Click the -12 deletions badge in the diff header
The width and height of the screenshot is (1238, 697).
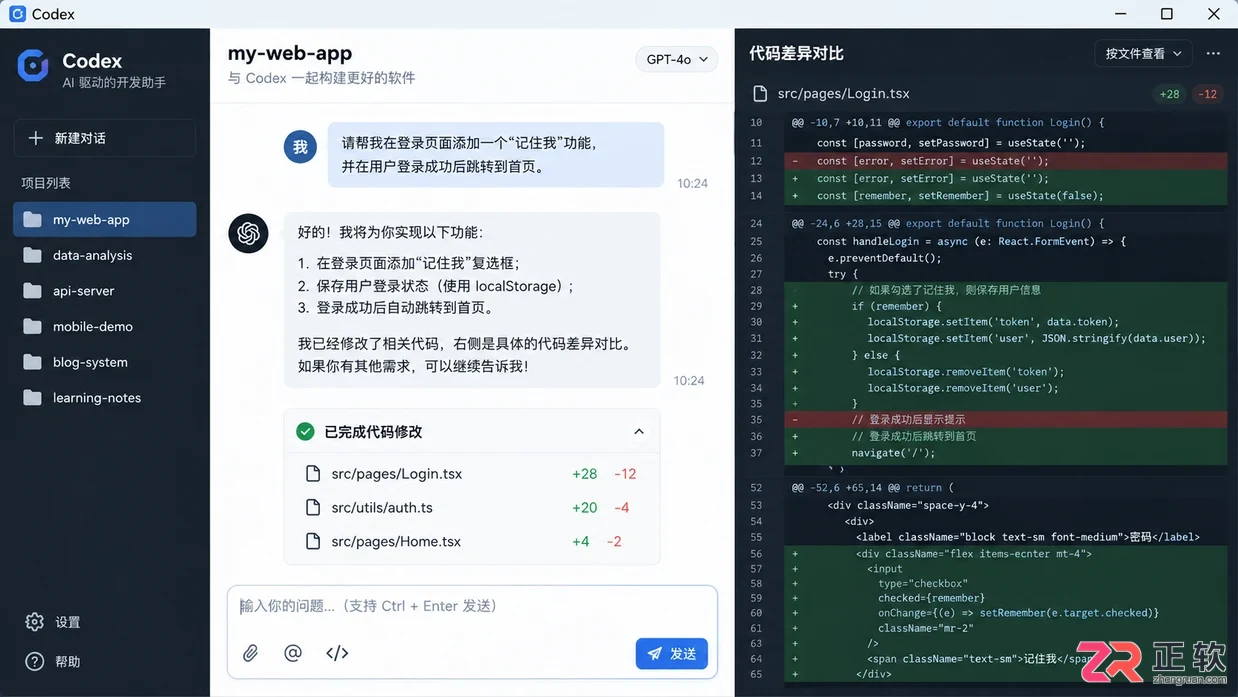pyautogui.click(x=1208, y=94)
